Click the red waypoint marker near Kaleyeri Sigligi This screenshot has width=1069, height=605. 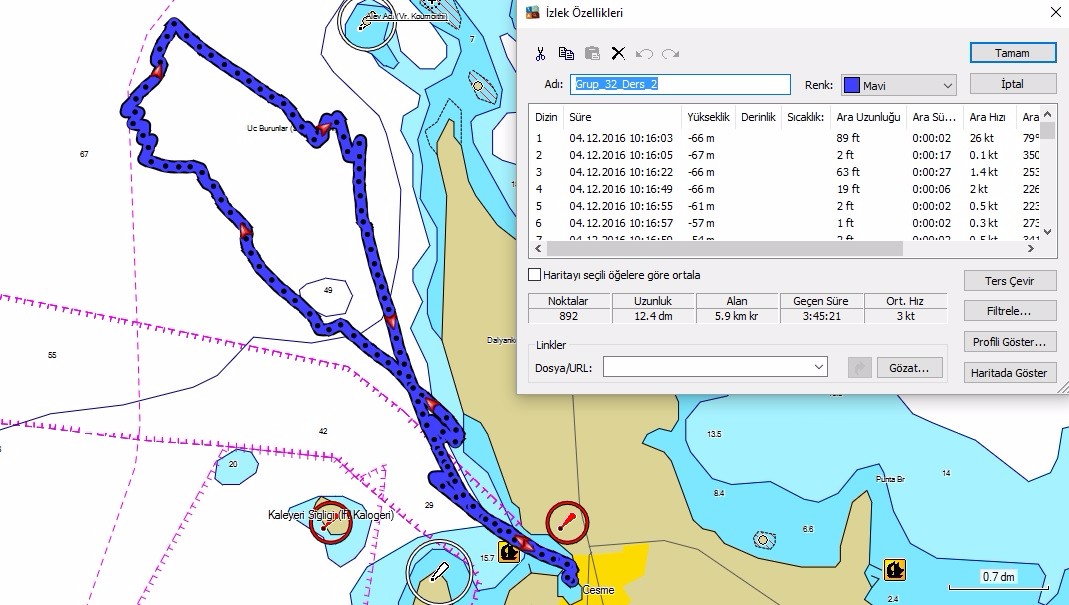pyautogui.click(x=330, y=522)
